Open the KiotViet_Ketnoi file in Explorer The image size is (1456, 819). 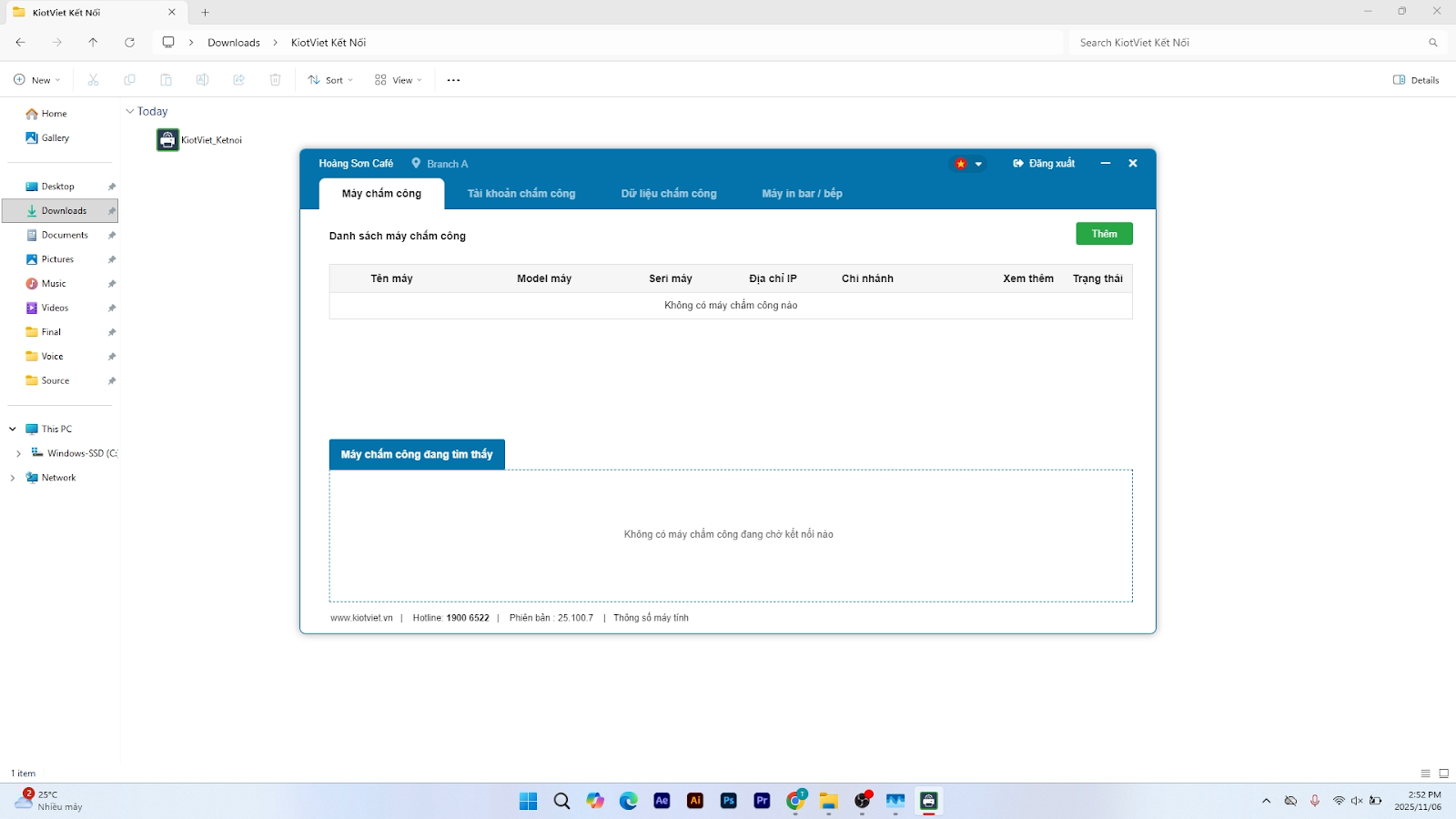click(199, 139)
